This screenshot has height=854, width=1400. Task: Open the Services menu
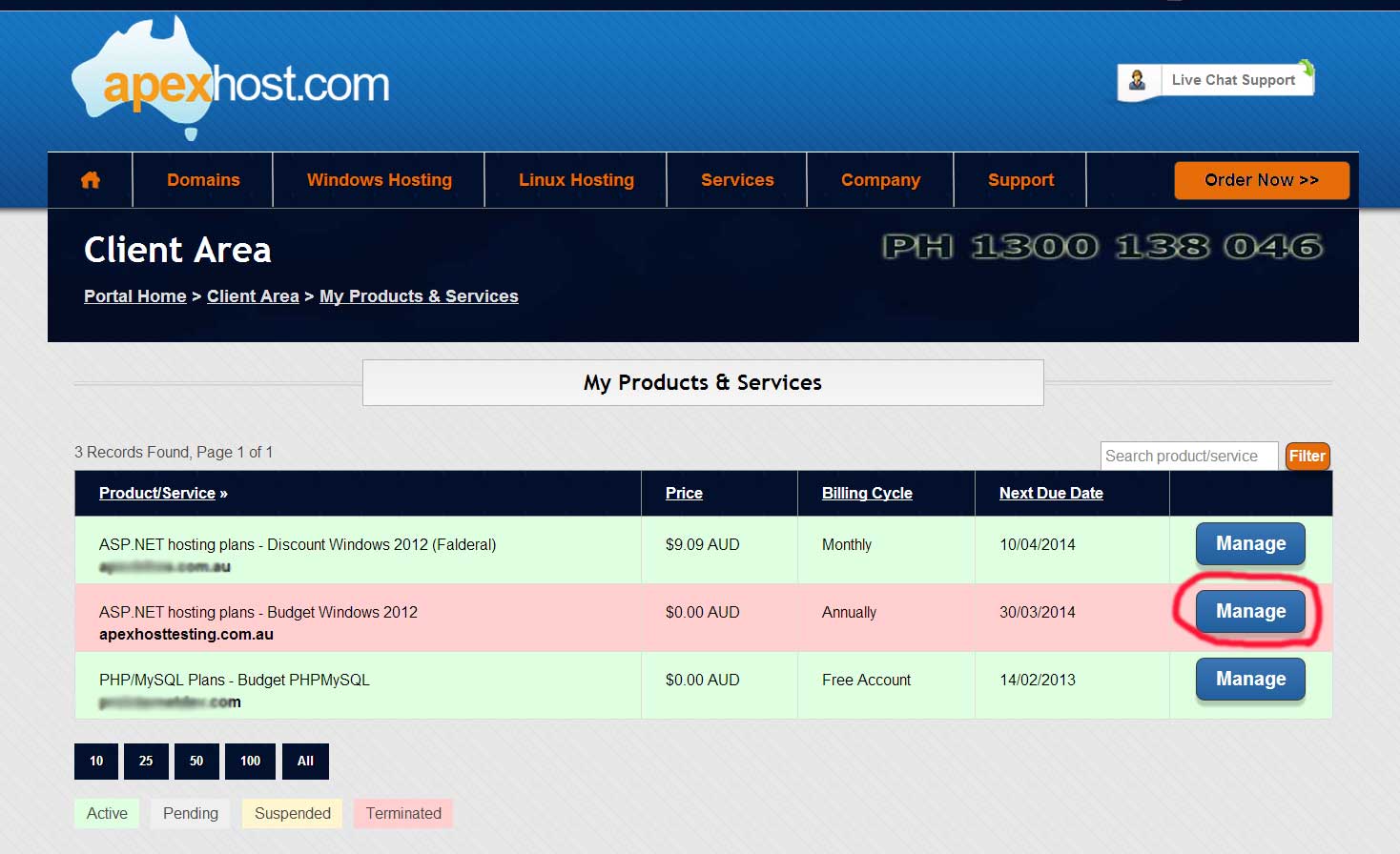(x=737, y=180)
